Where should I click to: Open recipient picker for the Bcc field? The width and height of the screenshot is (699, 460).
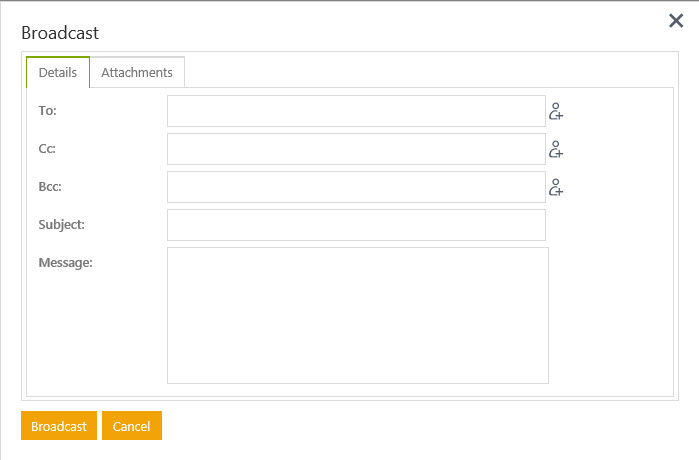point(556,187)
